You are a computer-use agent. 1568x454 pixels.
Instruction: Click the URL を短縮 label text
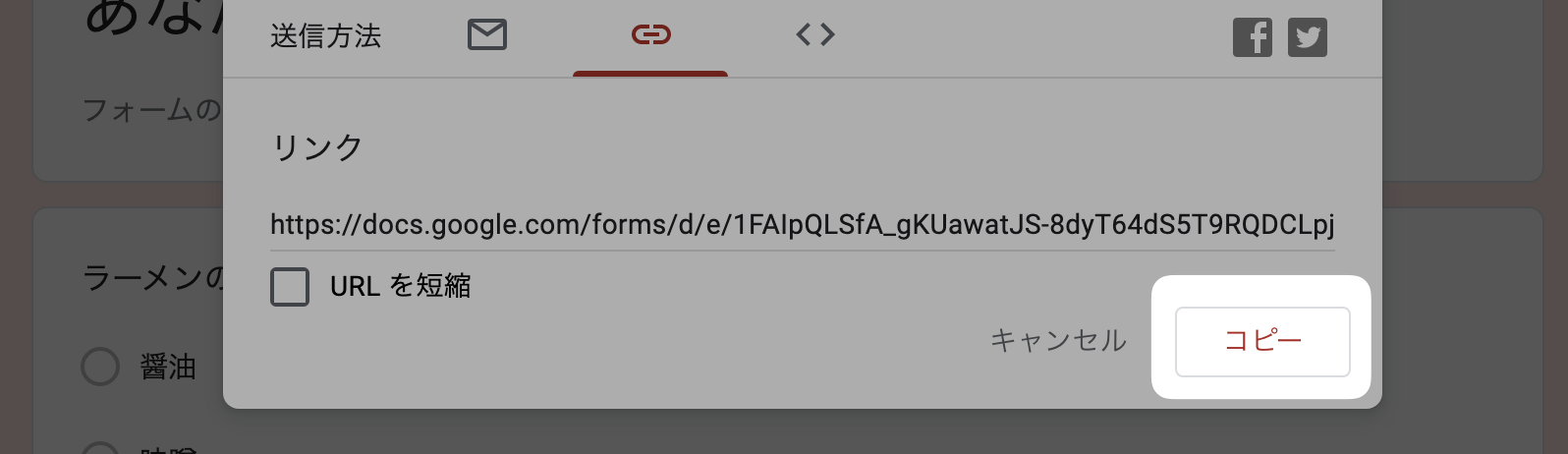(401, 286)
